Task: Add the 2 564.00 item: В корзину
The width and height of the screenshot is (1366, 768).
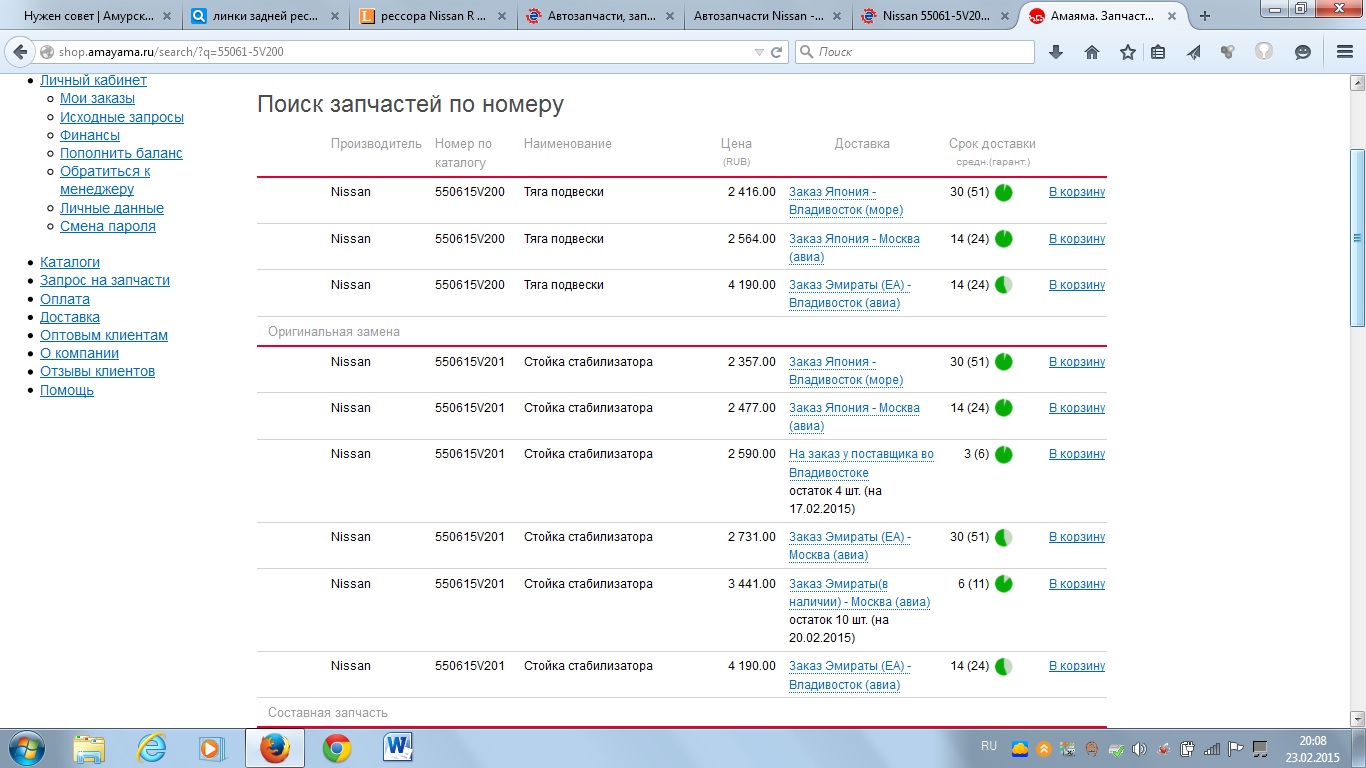Action: coord(1077,239)
